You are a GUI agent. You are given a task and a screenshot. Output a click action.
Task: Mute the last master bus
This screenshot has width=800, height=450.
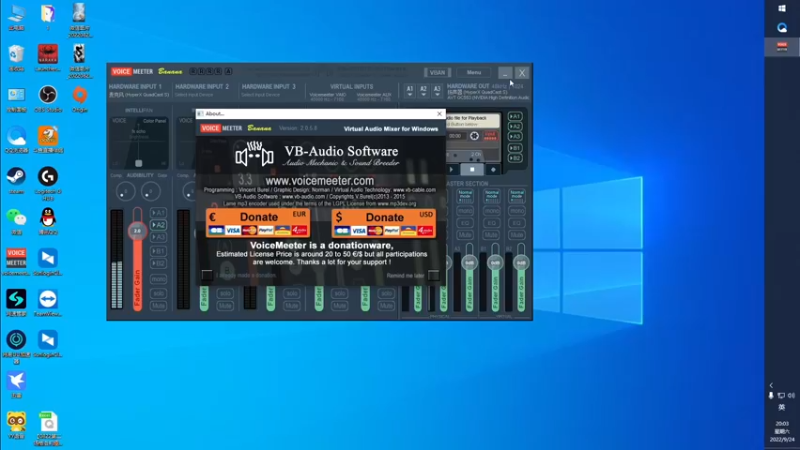pos(517,235)
